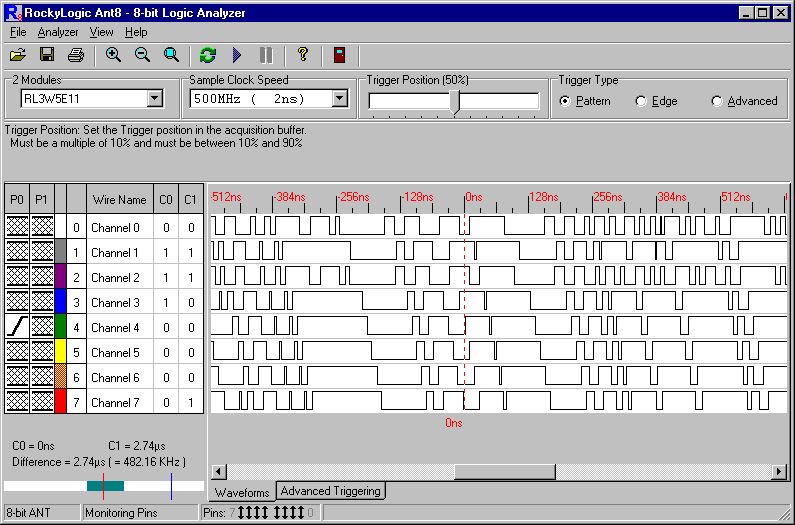This screenshot has width=795, height=525.
Task: Toggle P1 pattern cell for Channel 0
Action: click(42, 227)
